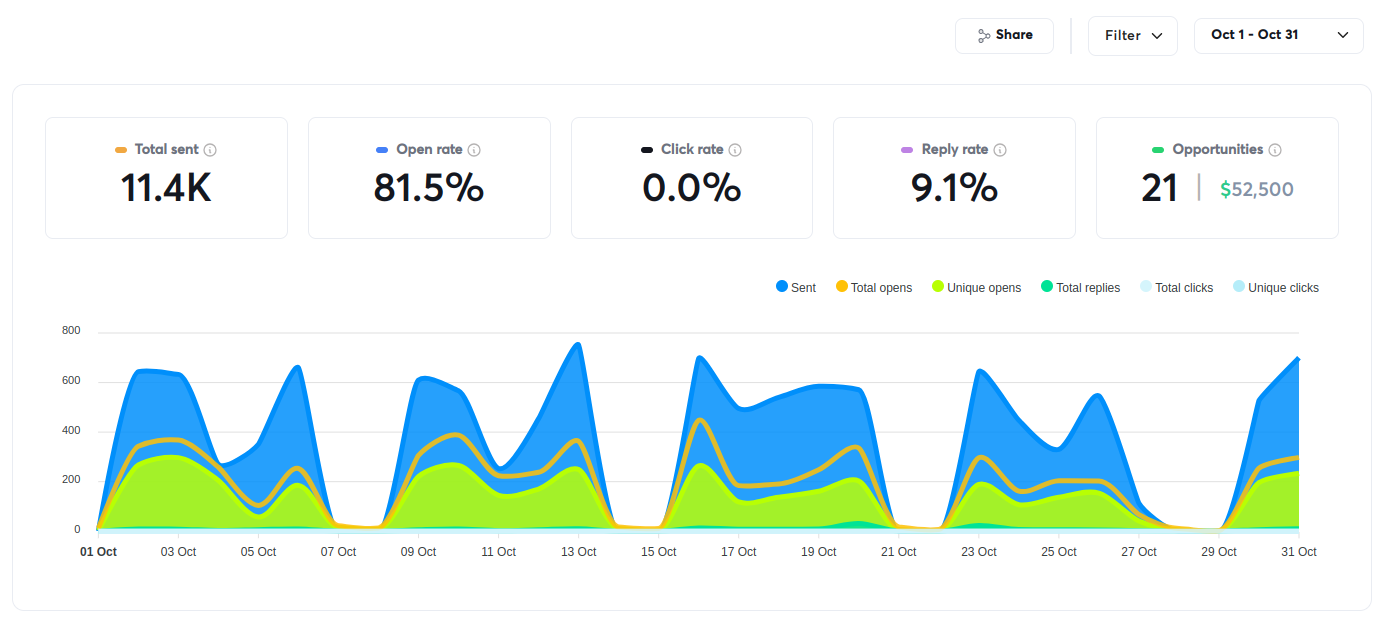Select the Open rate 81.5% card

coord(429,178)
